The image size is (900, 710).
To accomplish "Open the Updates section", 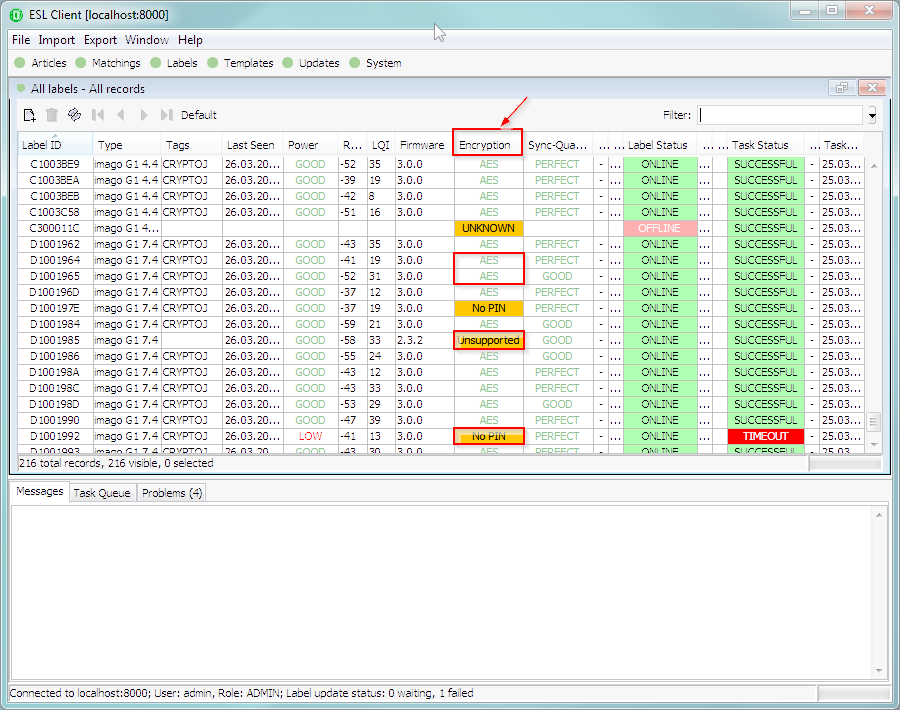I will pos(311,63).
